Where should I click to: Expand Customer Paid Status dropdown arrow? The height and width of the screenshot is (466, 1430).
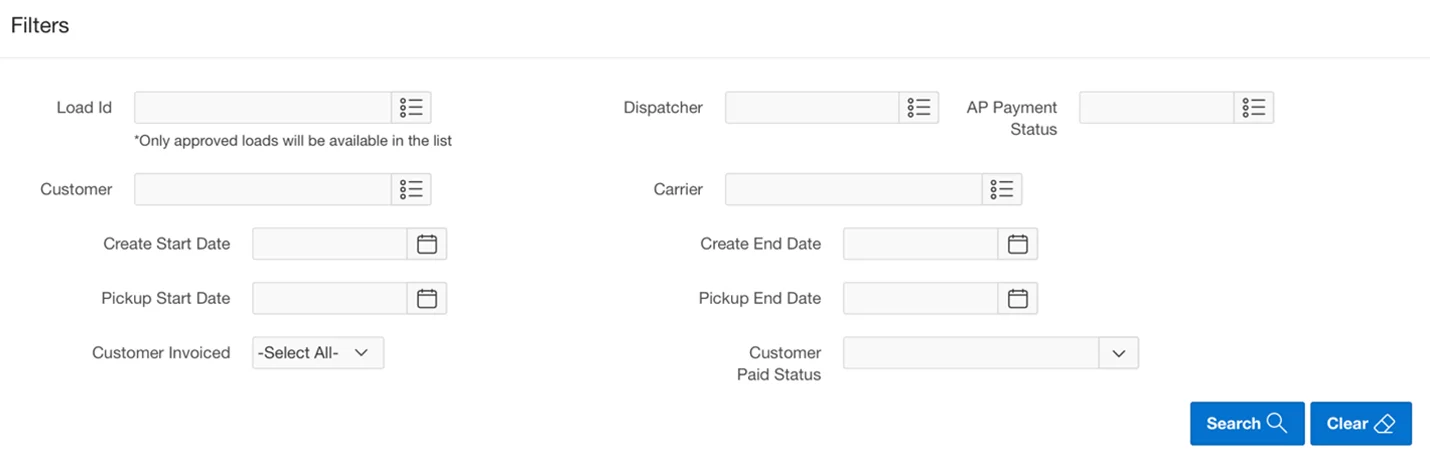(x=1119, y=353)
